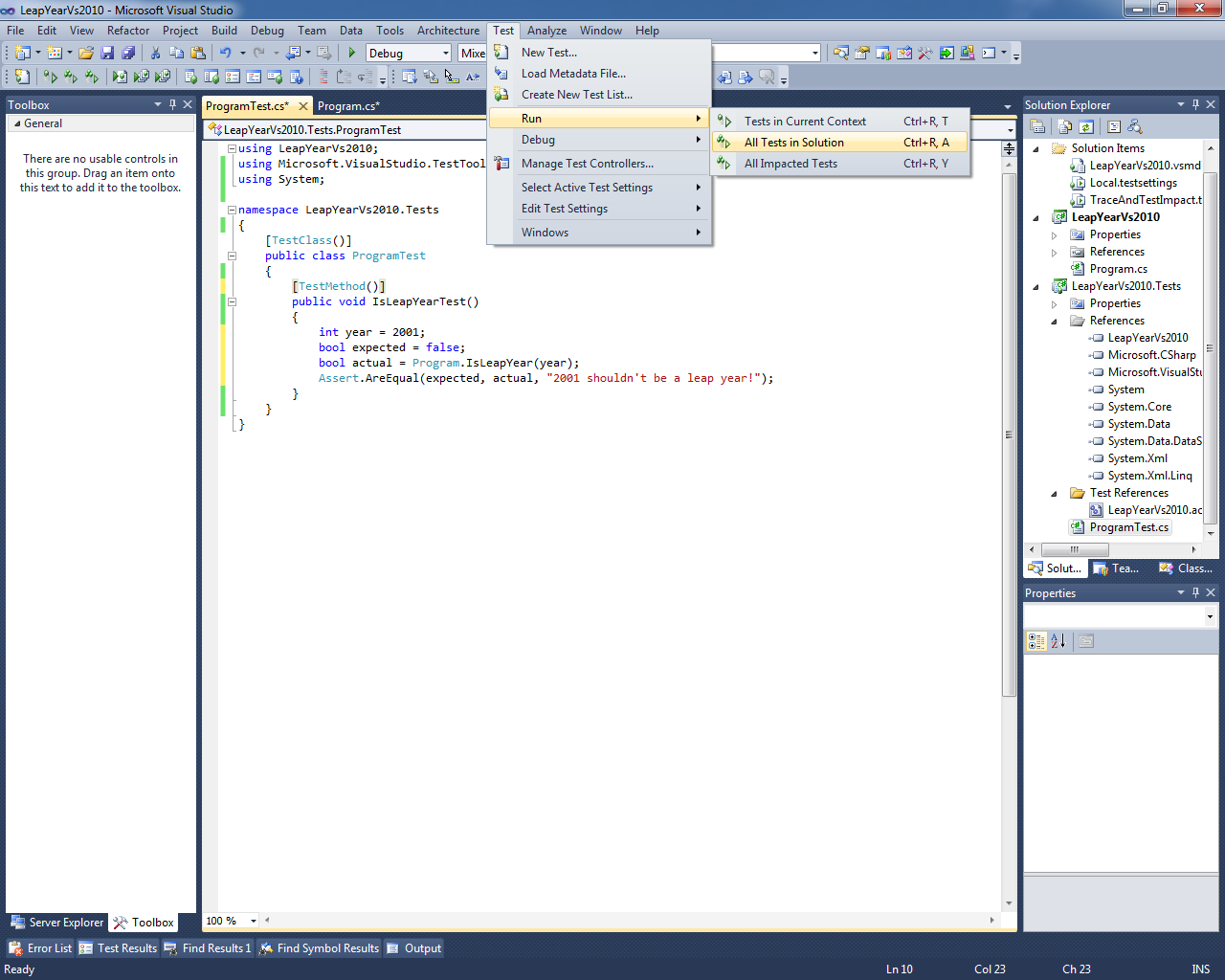Click Alphabetical sort icon in Properties
Screen dimensions: 1225x980
coord(1058,641)
